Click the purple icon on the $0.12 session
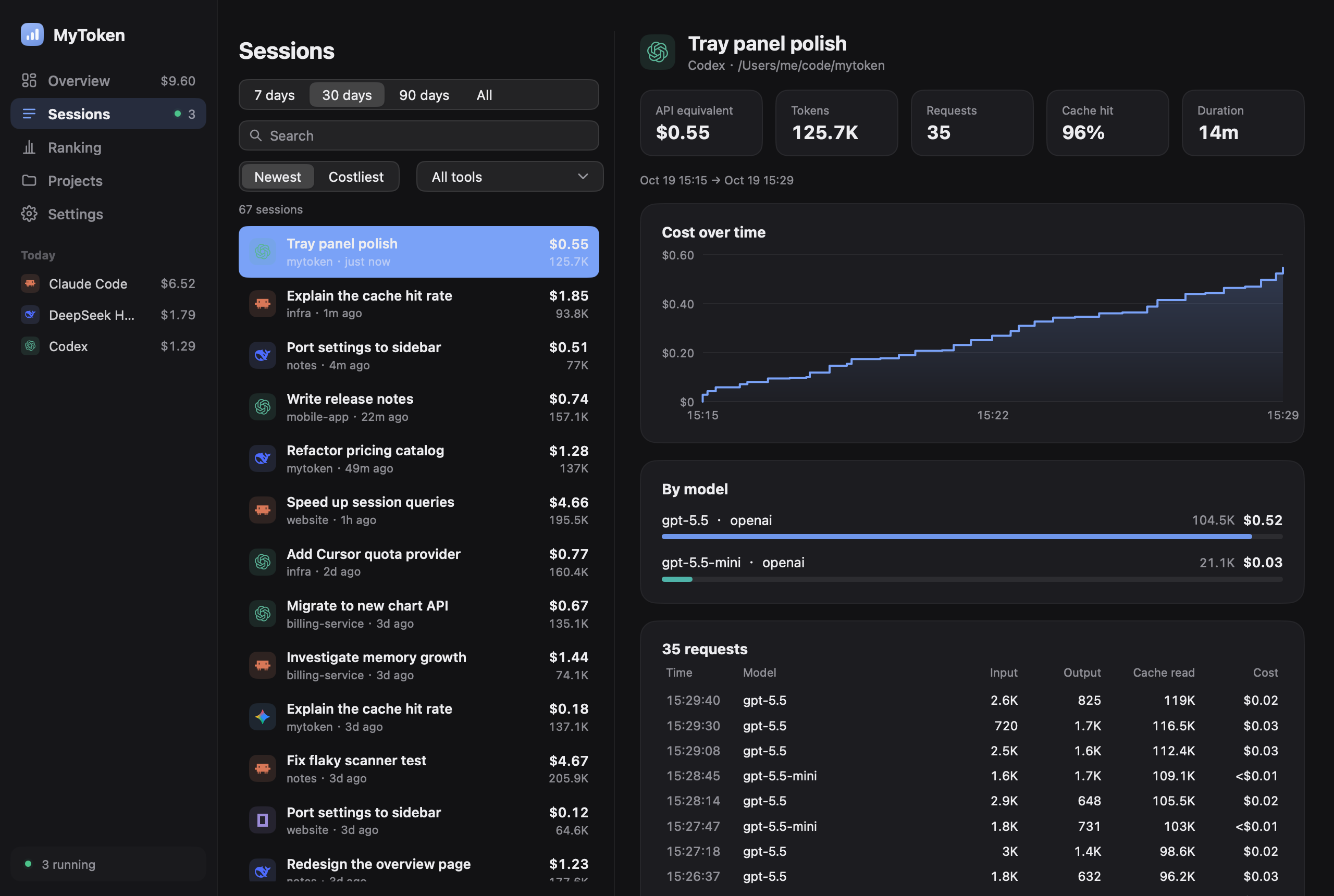1334x896 pixels. pos(262,820)
